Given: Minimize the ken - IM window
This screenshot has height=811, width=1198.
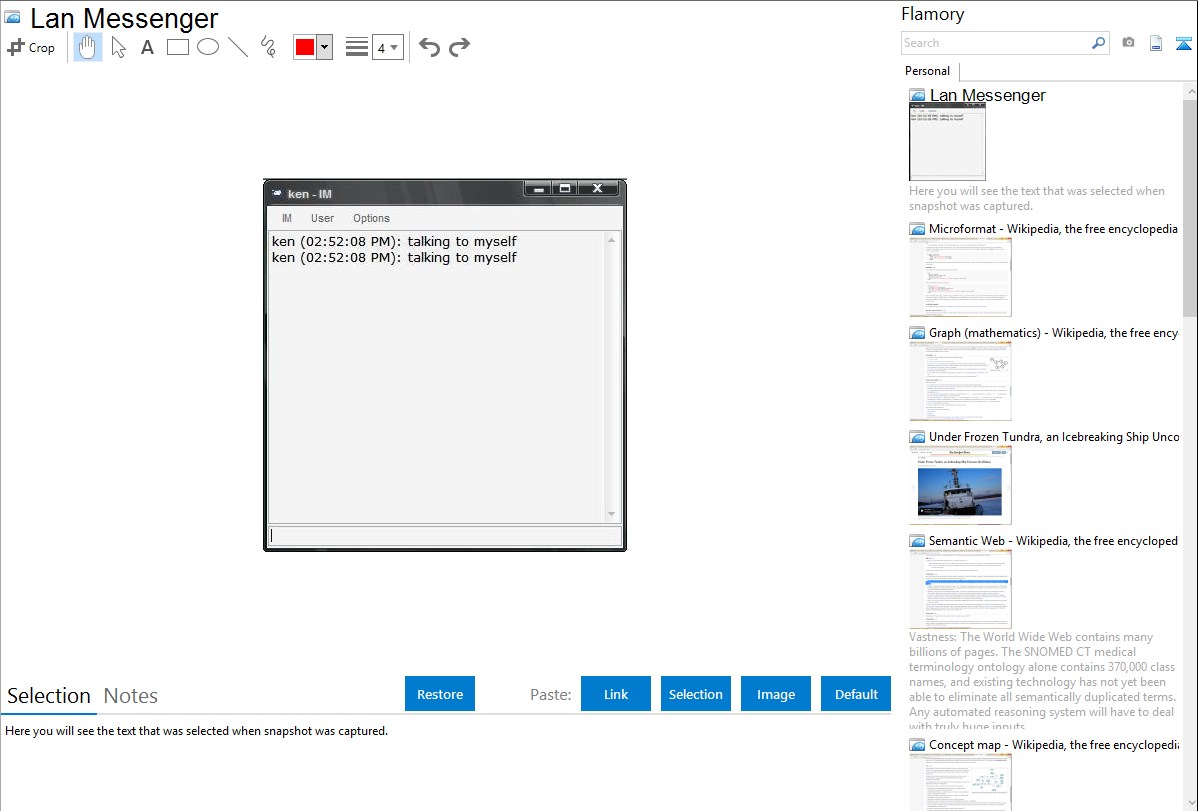Looking at the screenshot, I should (x=539, y=189).
